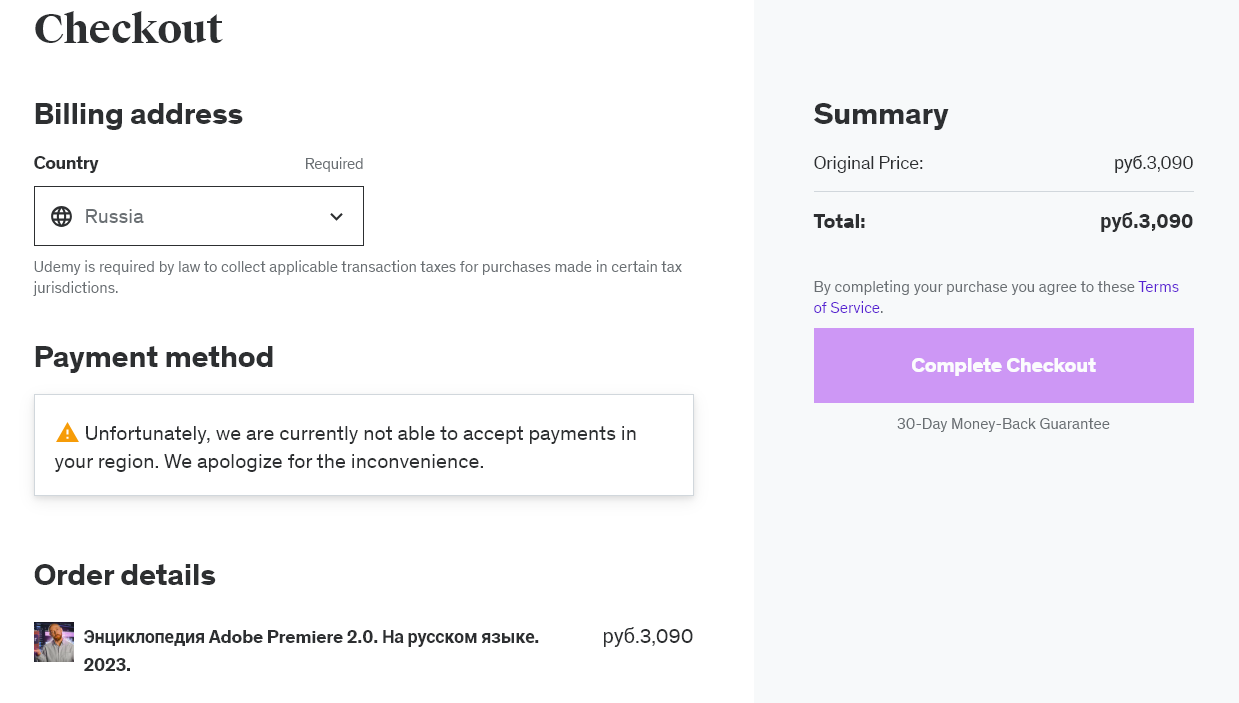Click the Payment method heading
This screenshot has width=1239, height=703.
coord(154,357)
